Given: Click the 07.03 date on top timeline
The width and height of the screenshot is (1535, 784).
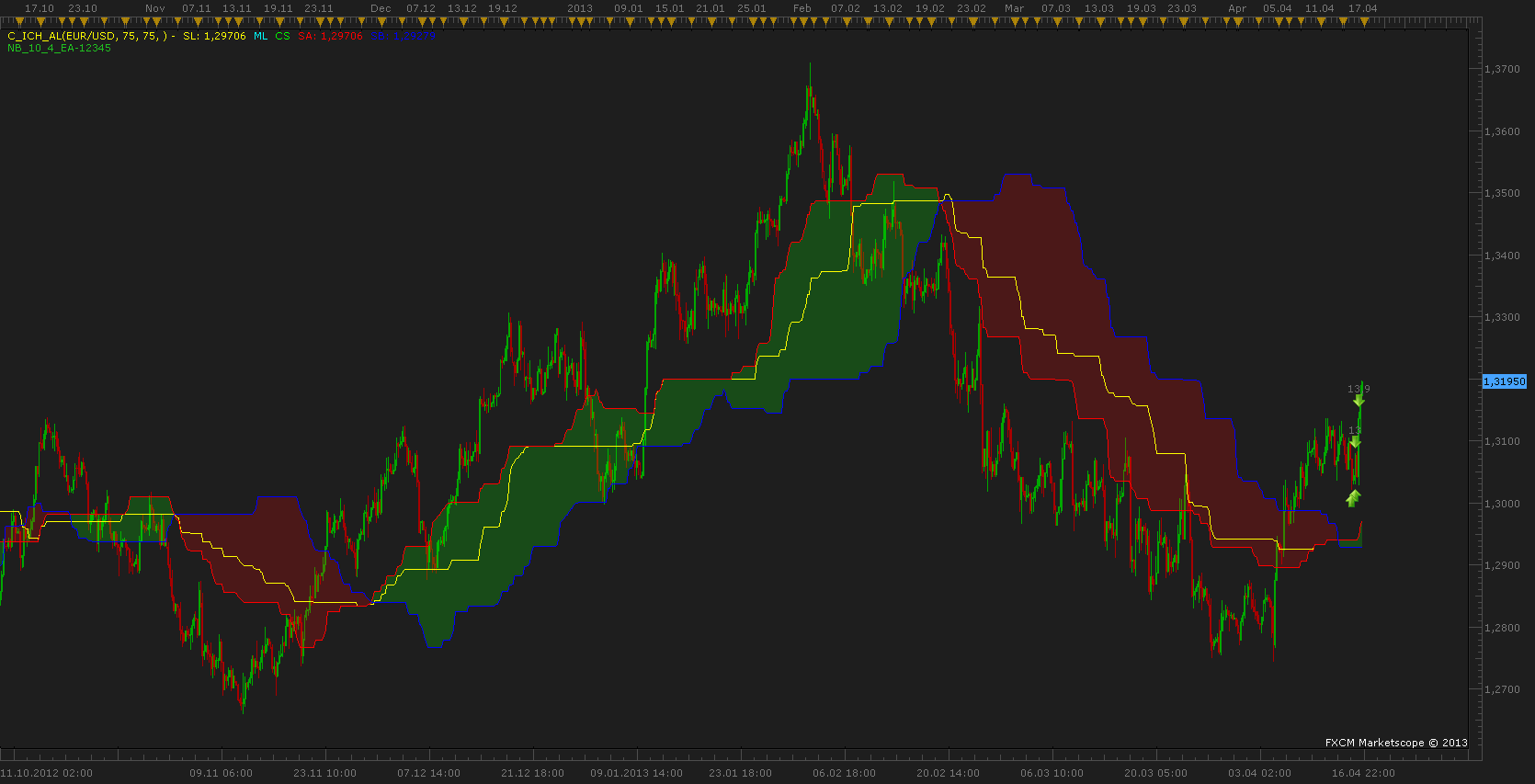Looking at the screenshot, I should click(1056, 8).
